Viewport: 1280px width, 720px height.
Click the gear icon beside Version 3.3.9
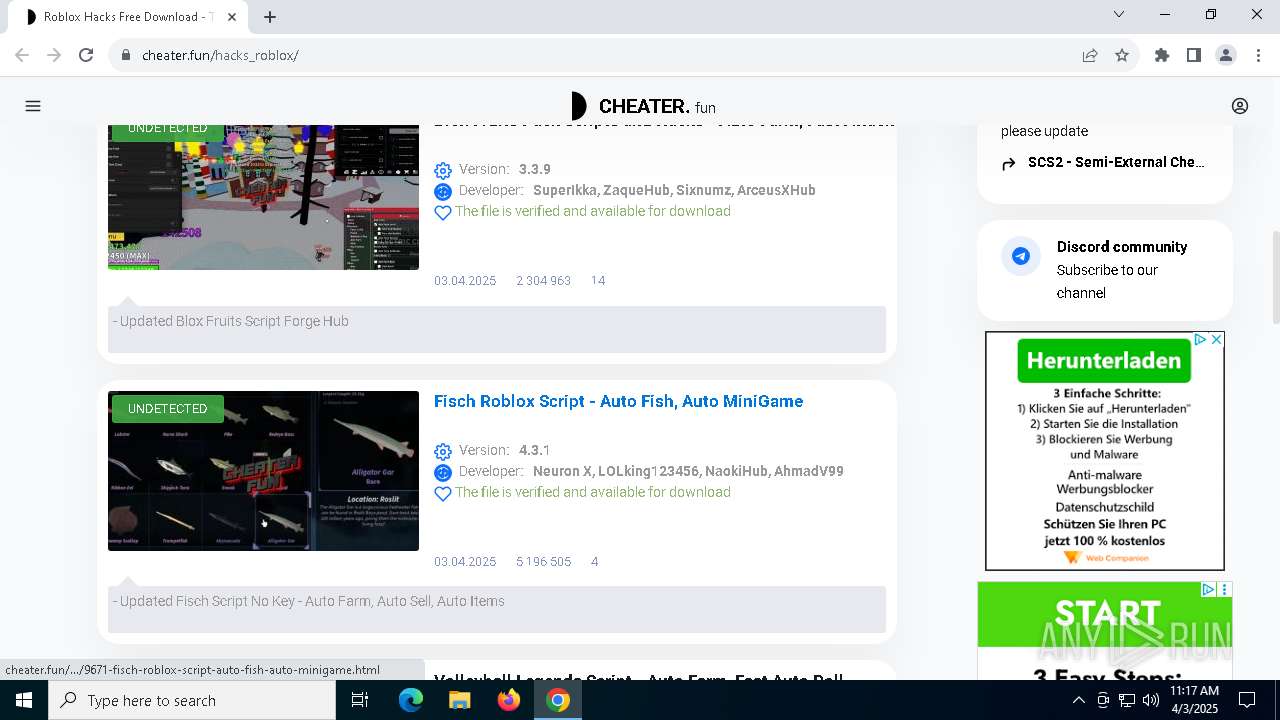click(x=443, y=171)
